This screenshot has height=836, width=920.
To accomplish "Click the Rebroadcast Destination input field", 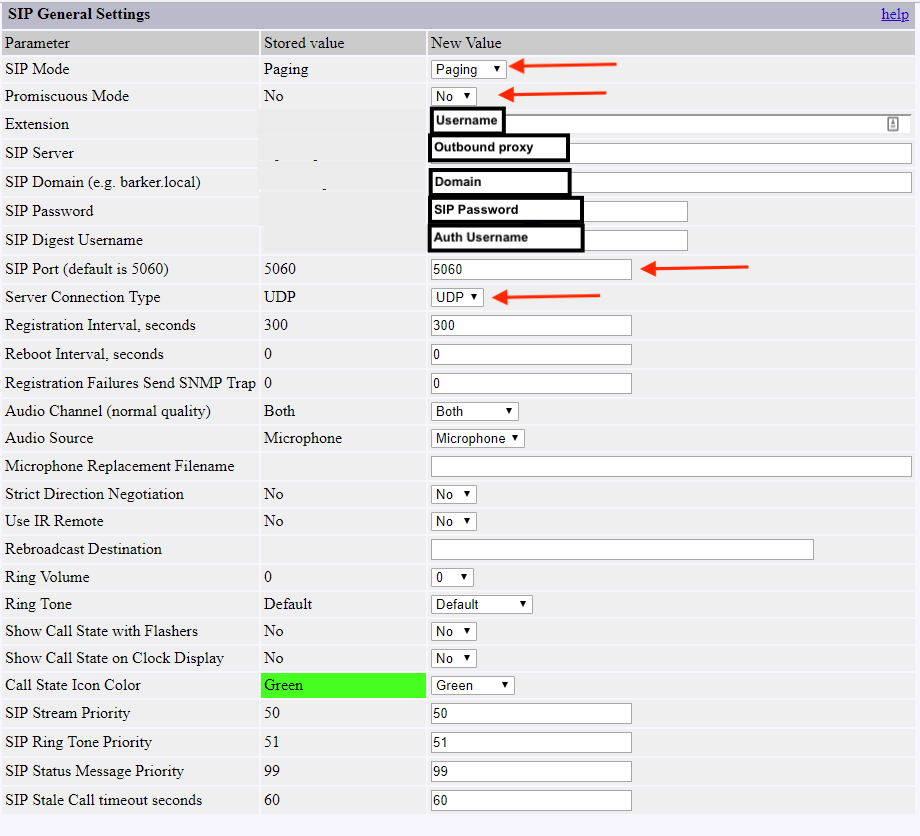I will click(x=622, y=550).
